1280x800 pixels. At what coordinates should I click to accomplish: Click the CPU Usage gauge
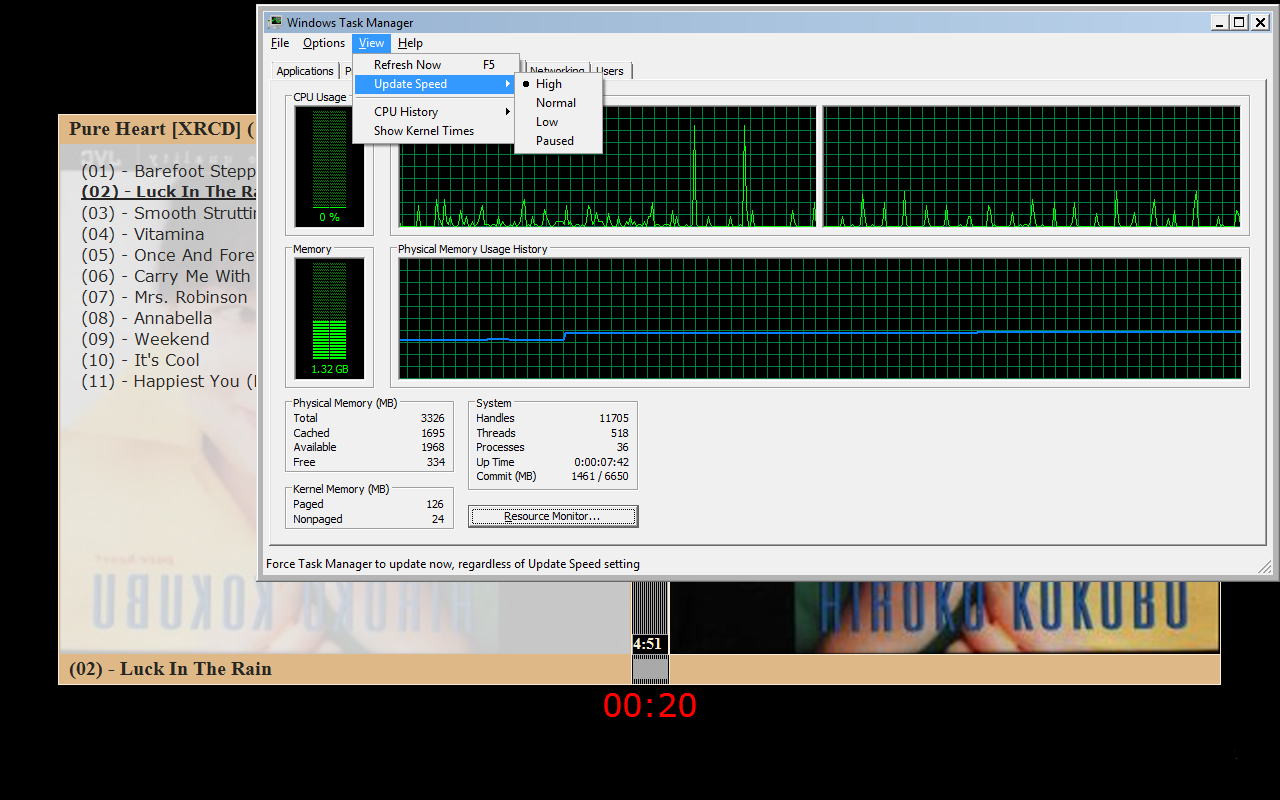pyautogui.click(x=329, y=167)
